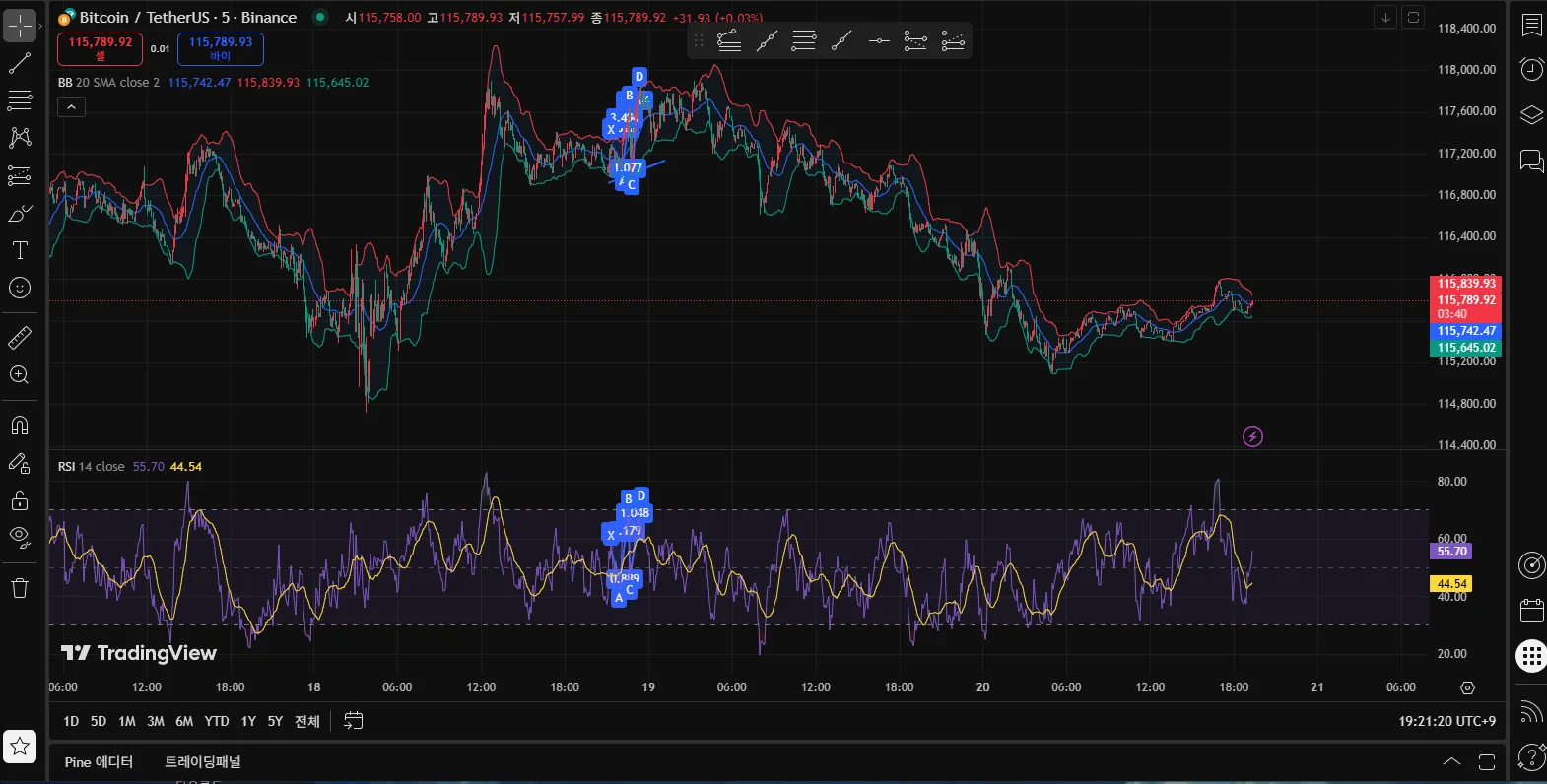Open the alerts clock icon
Image resolution: width=1547 pixels, height=784 pixels.
(x=1531, y=69)
